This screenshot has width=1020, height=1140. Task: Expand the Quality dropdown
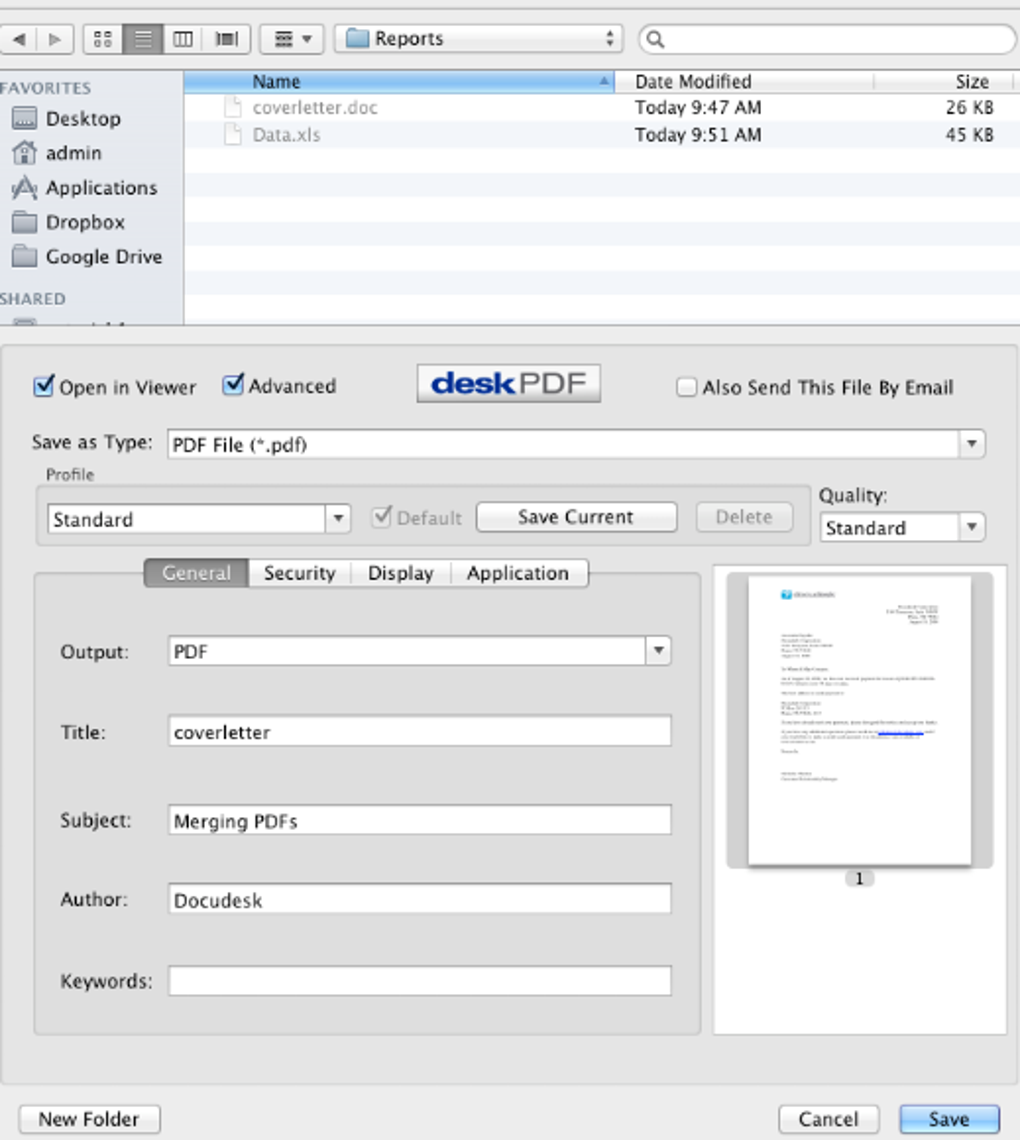tap(971, 527)
